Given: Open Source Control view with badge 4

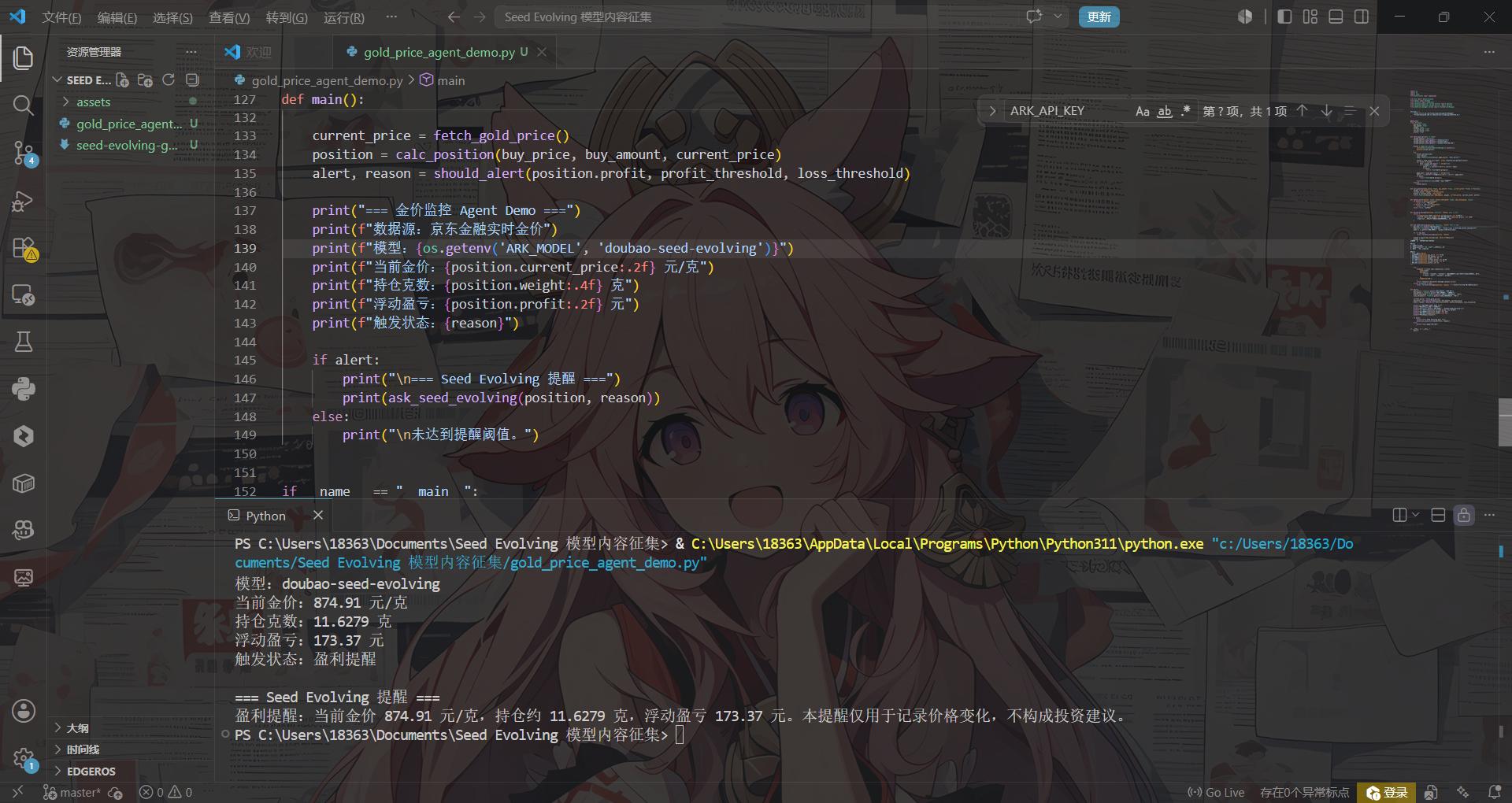Looking at the screenshot, I should coord(23,153).
